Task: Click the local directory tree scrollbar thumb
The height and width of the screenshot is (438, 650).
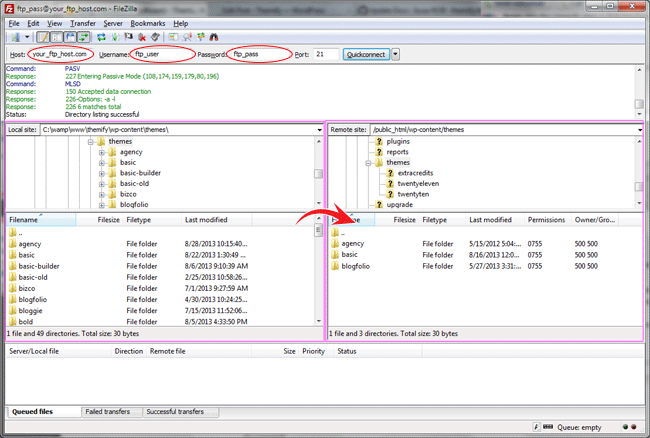Action: tap(318, 173)
